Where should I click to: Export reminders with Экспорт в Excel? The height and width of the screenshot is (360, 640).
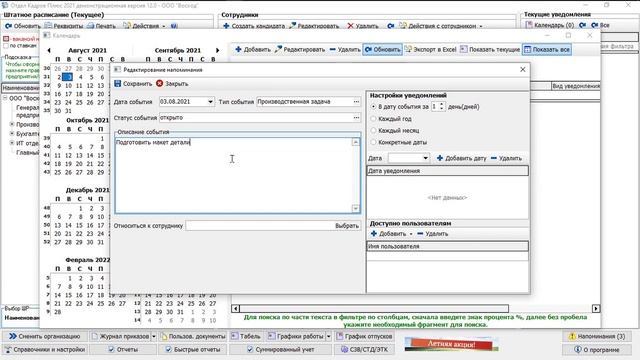point(431,49)
